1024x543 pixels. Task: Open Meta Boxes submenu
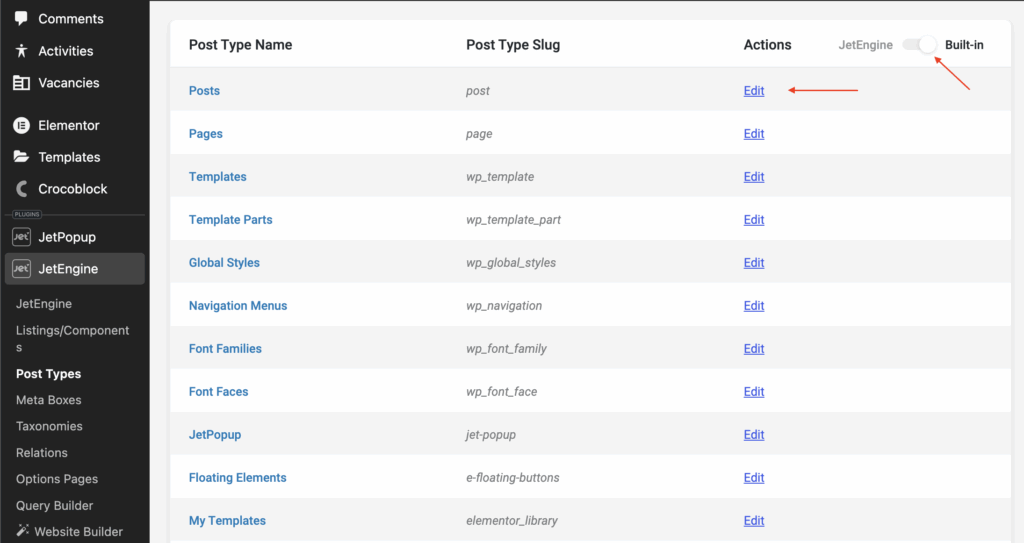tap(48, 400)
